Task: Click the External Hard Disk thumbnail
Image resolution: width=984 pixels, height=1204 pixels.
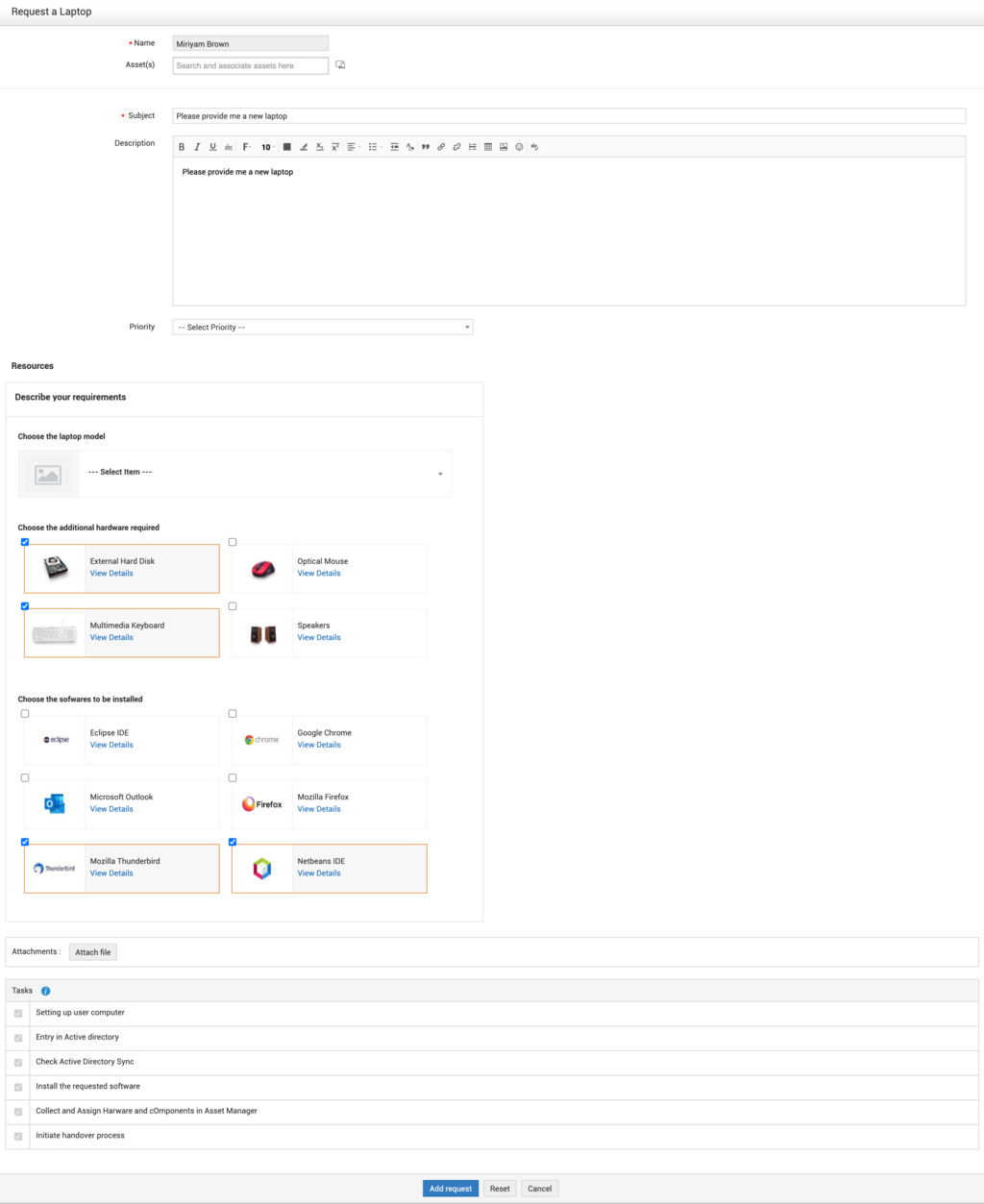Action: [x=56, y=568]
